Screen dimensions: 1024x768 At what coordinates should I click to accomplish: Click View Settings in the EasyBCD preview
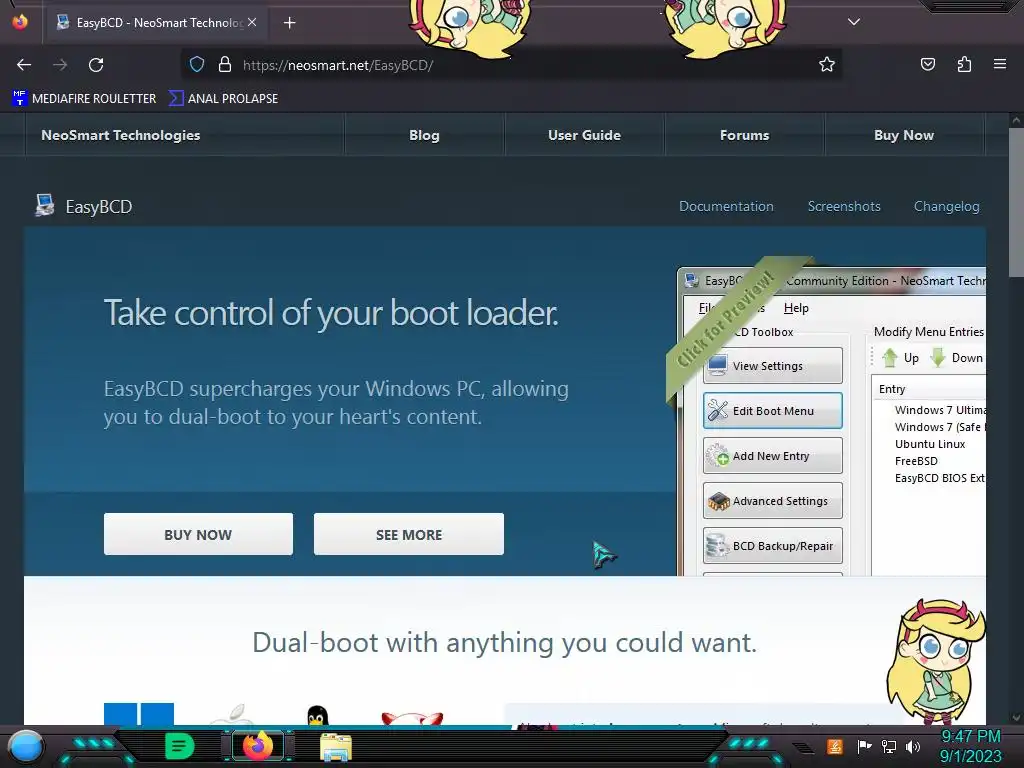pyautogui.click(x=773, y=366)
